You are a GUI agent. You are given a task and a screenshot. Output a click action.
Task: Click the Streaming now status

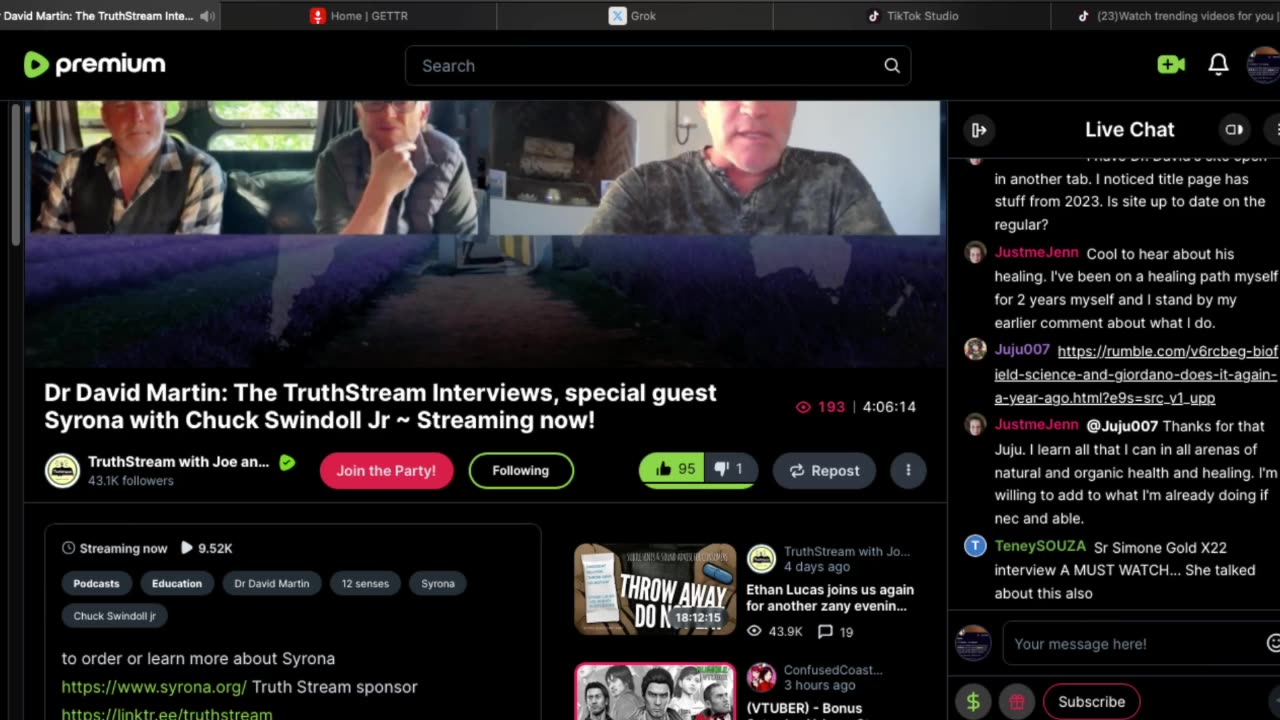coord(114,548)
